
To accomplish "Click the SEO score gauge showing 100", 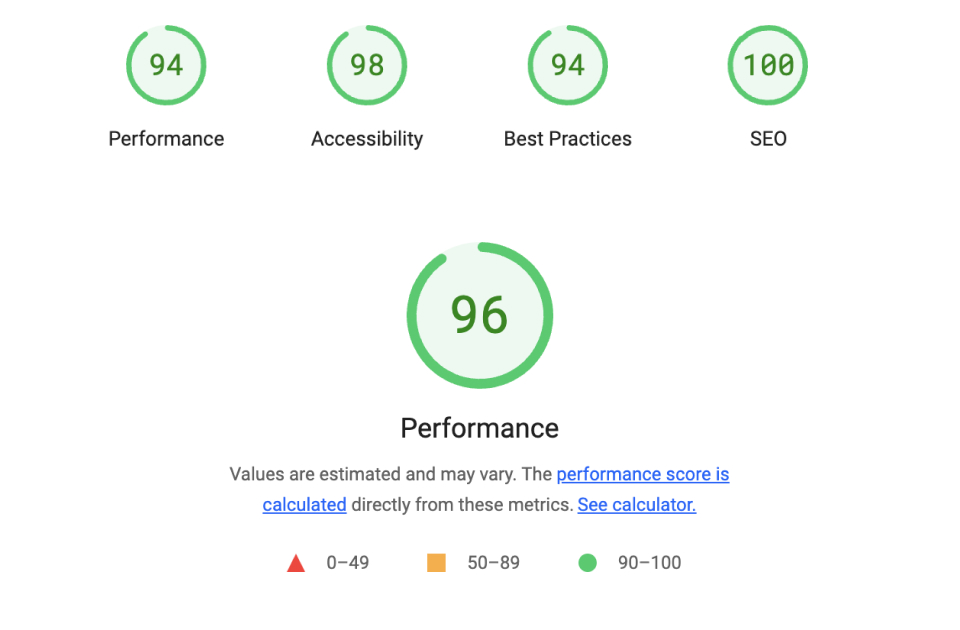I will click(x=767, y=65).
